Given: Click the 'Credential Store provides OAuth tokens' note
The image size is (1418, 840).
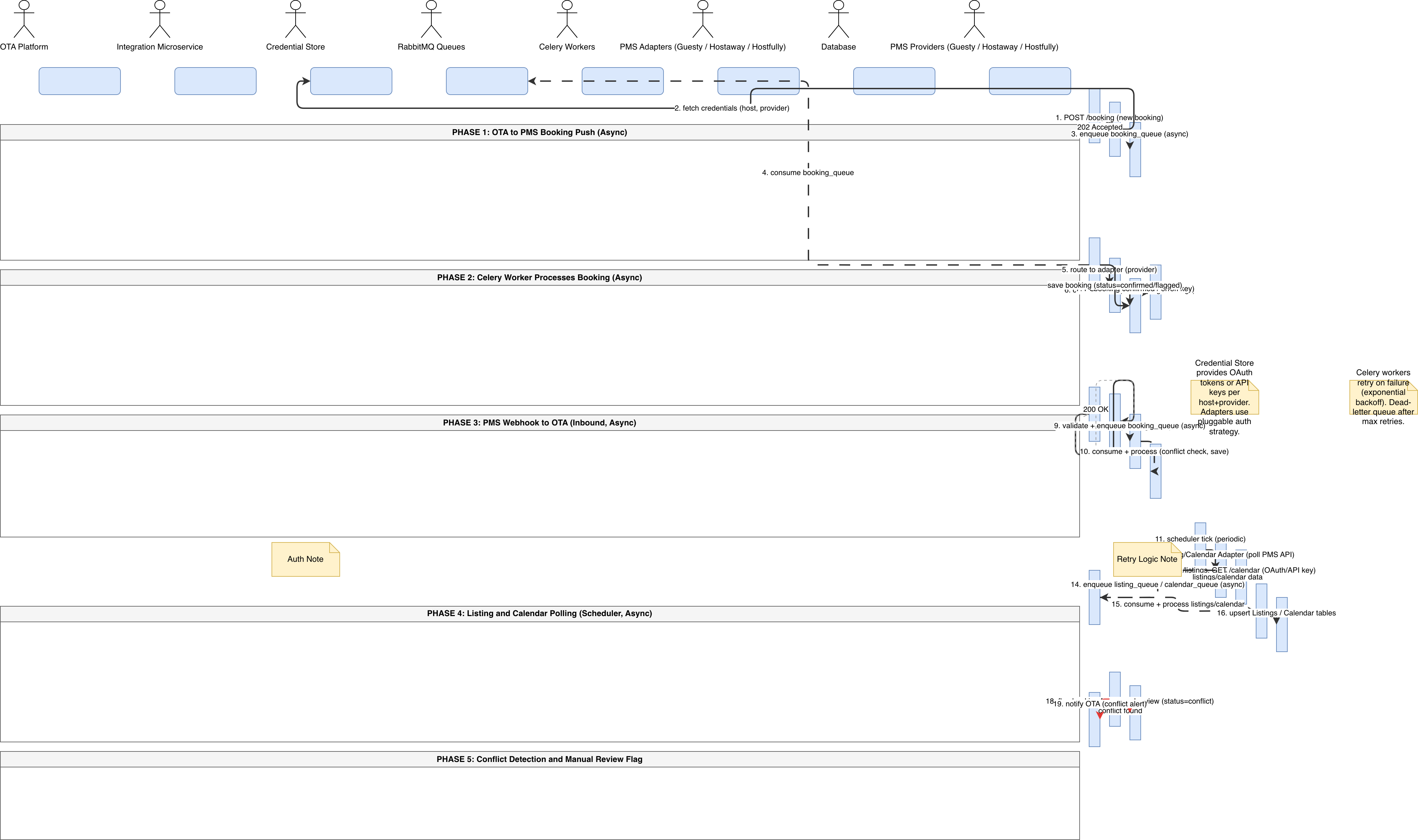Looking at the screenshot, I should tap(1224, 397).
